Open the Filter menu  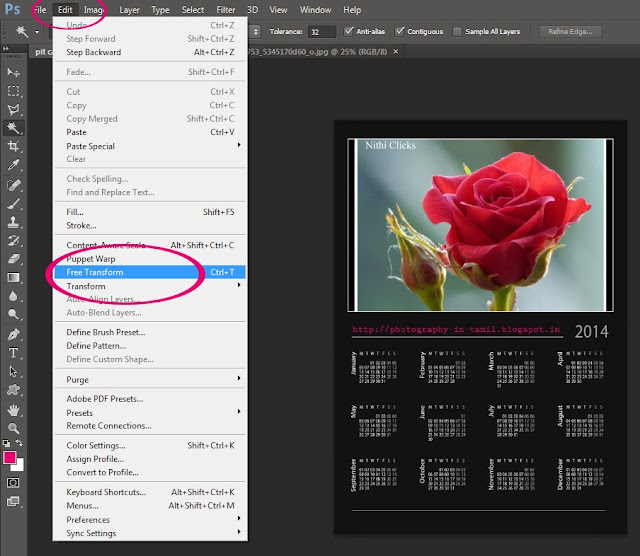tap(226, 10)
